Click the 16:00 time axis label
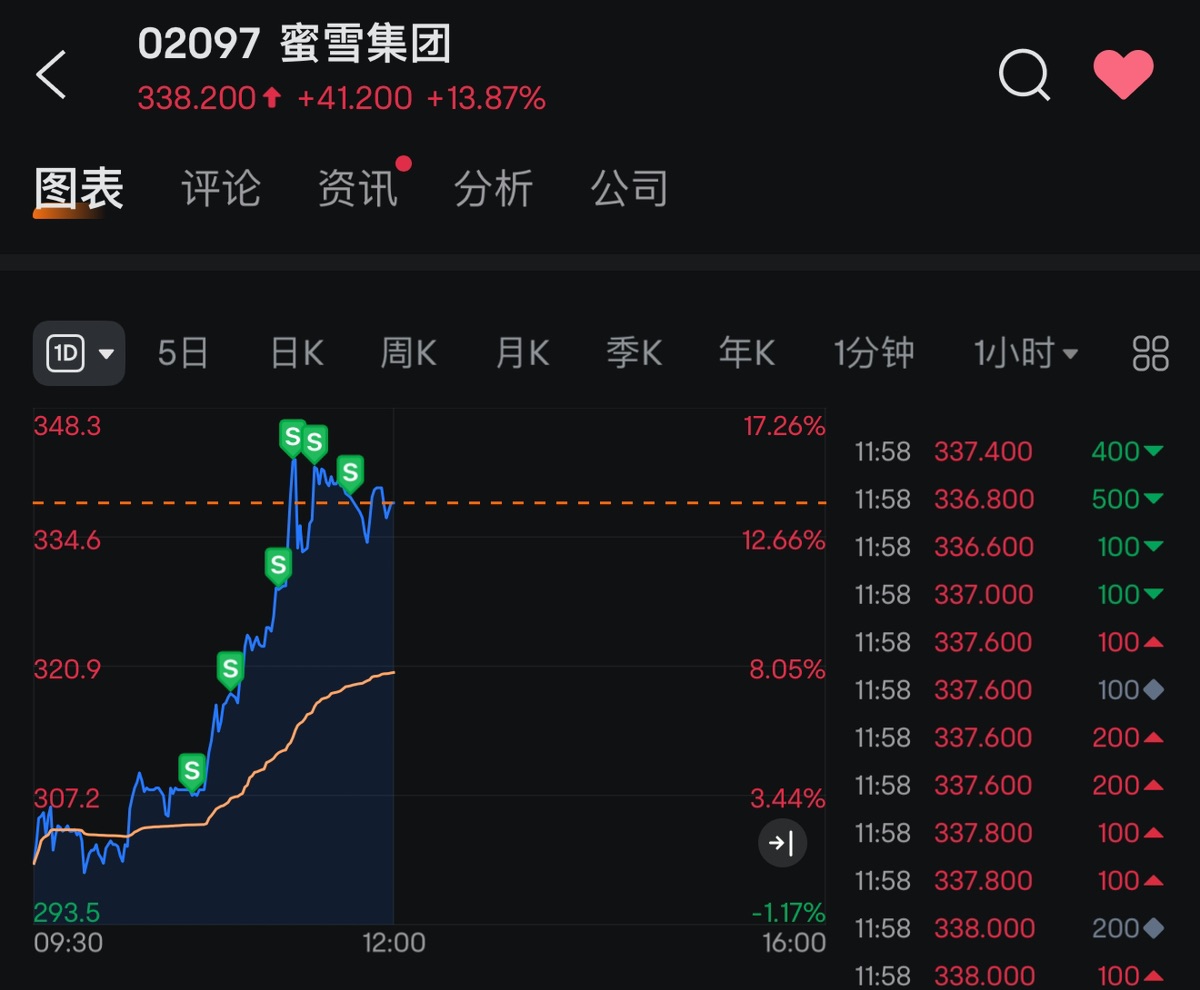Screen dimensions: 1200x990 (793, 943)
